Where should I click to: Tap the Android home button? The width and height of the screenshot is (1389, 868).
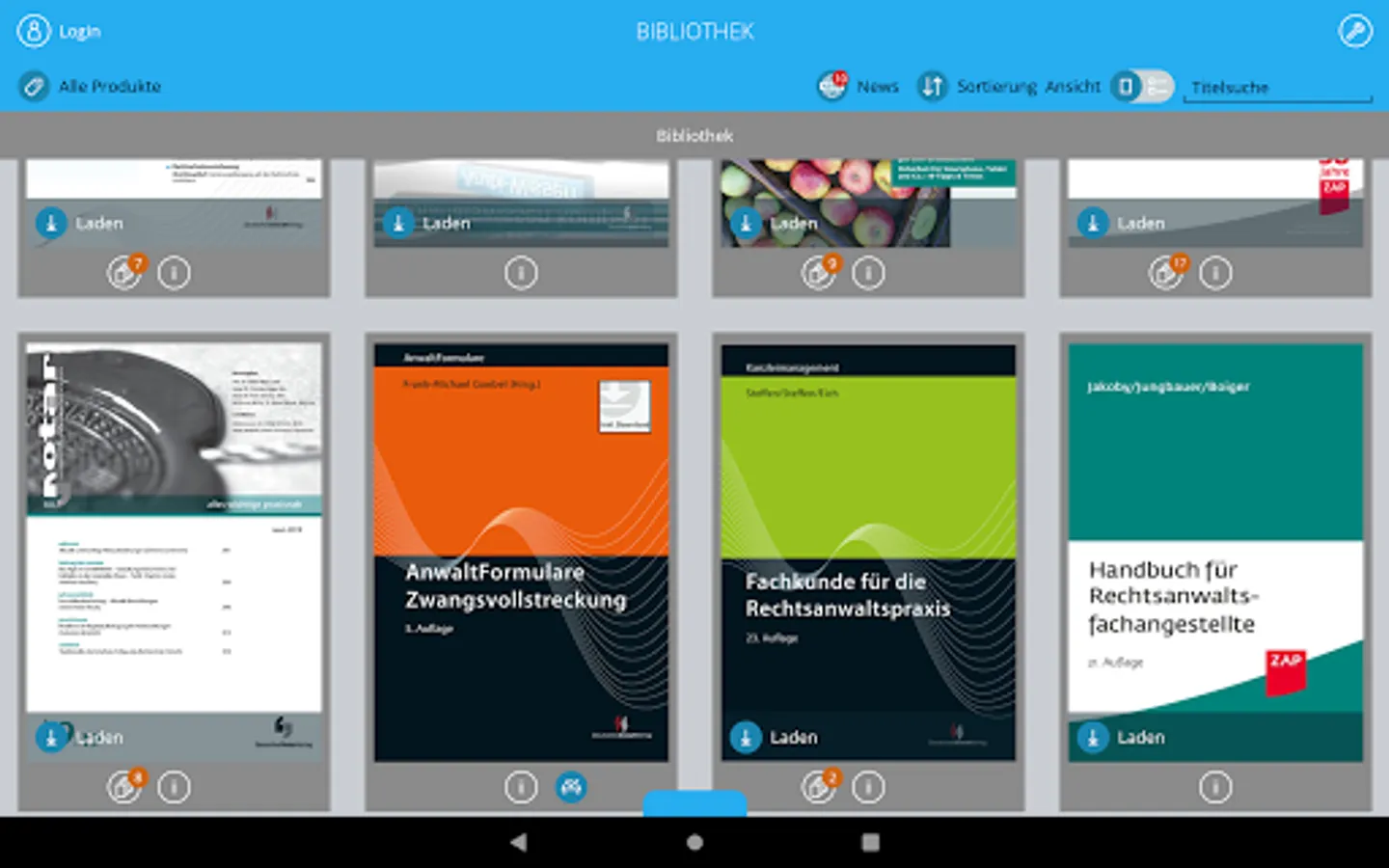tap(694, 842)
